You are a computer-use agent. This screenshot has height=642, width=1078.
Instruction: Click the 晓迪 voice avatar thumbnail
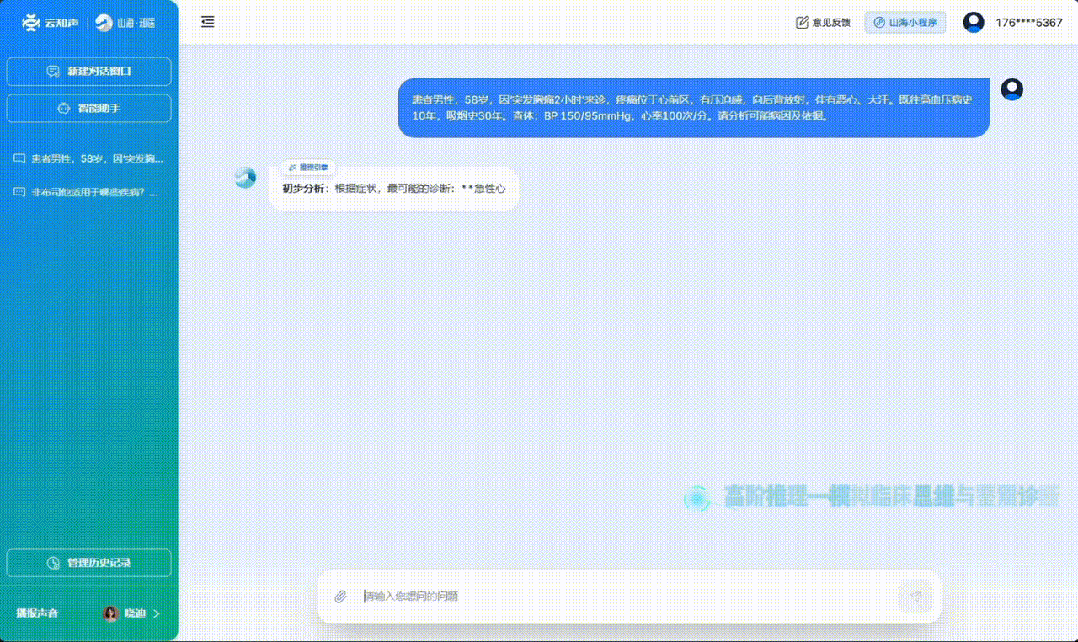click(x=111, y=613)
